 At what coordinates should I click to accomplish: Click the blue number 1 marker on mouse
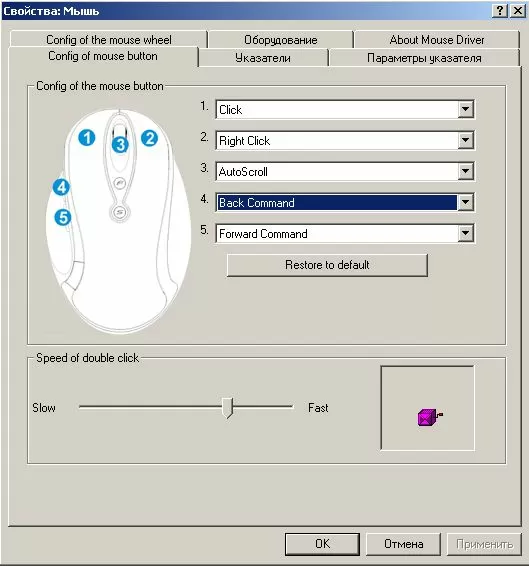coord(87,138)
